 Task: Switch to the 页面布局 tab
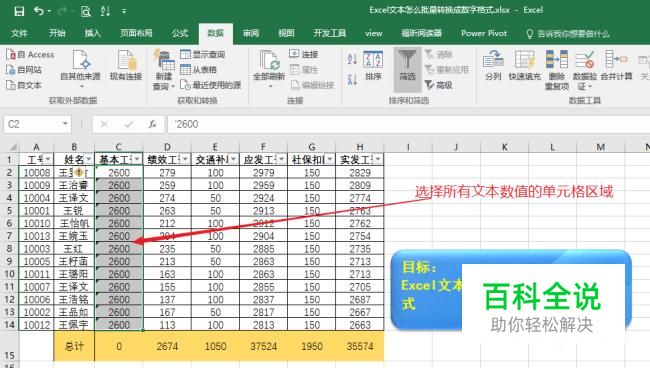pyautogui.click(x=136, y=33)
